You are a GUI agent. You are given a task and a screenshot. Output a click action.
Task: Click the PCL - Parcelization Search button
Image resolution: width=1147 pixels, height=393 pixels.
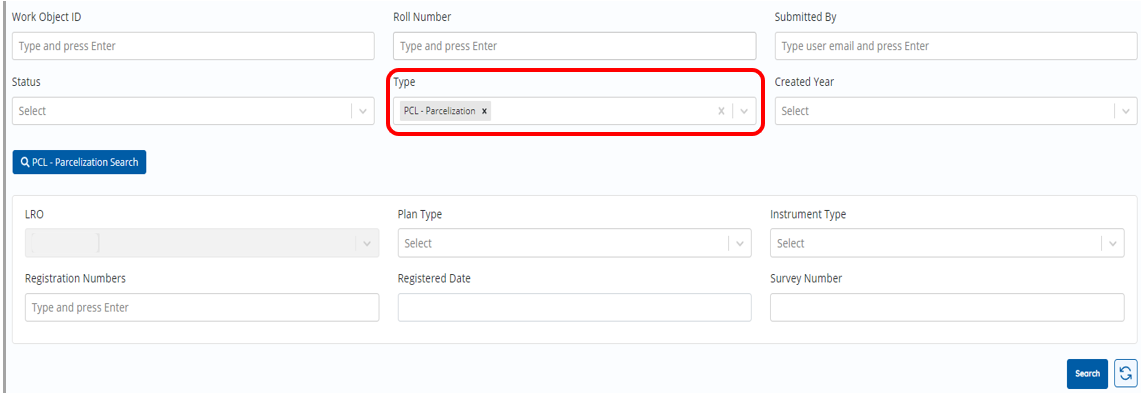tap(79, 162)
